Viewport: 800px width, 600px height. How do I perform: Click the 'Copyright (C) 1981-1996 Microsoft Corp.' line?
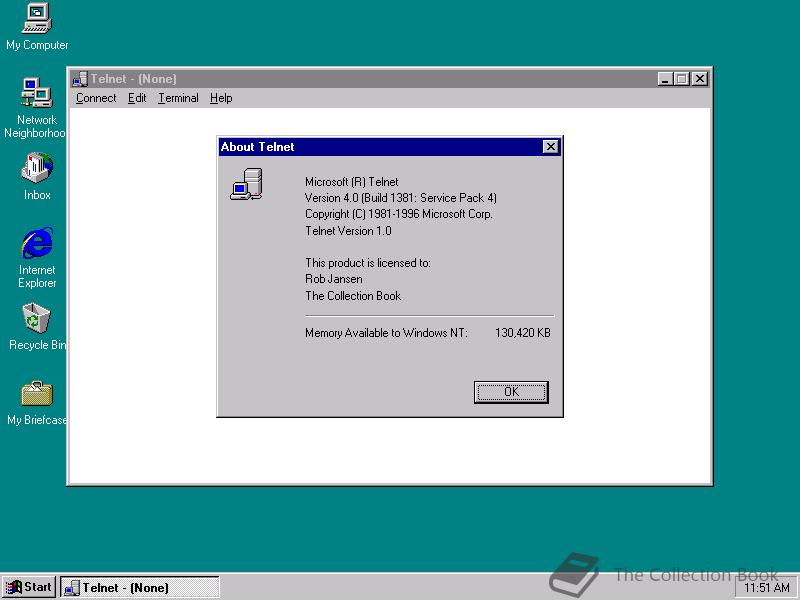coord(398,214)
